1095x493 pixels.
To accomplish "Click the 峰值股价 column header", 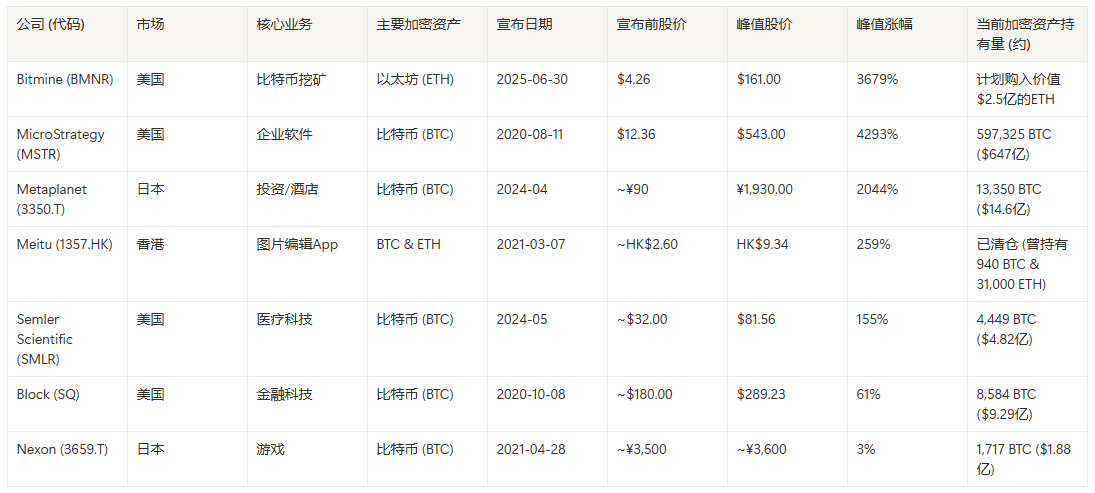I will 764,24.
